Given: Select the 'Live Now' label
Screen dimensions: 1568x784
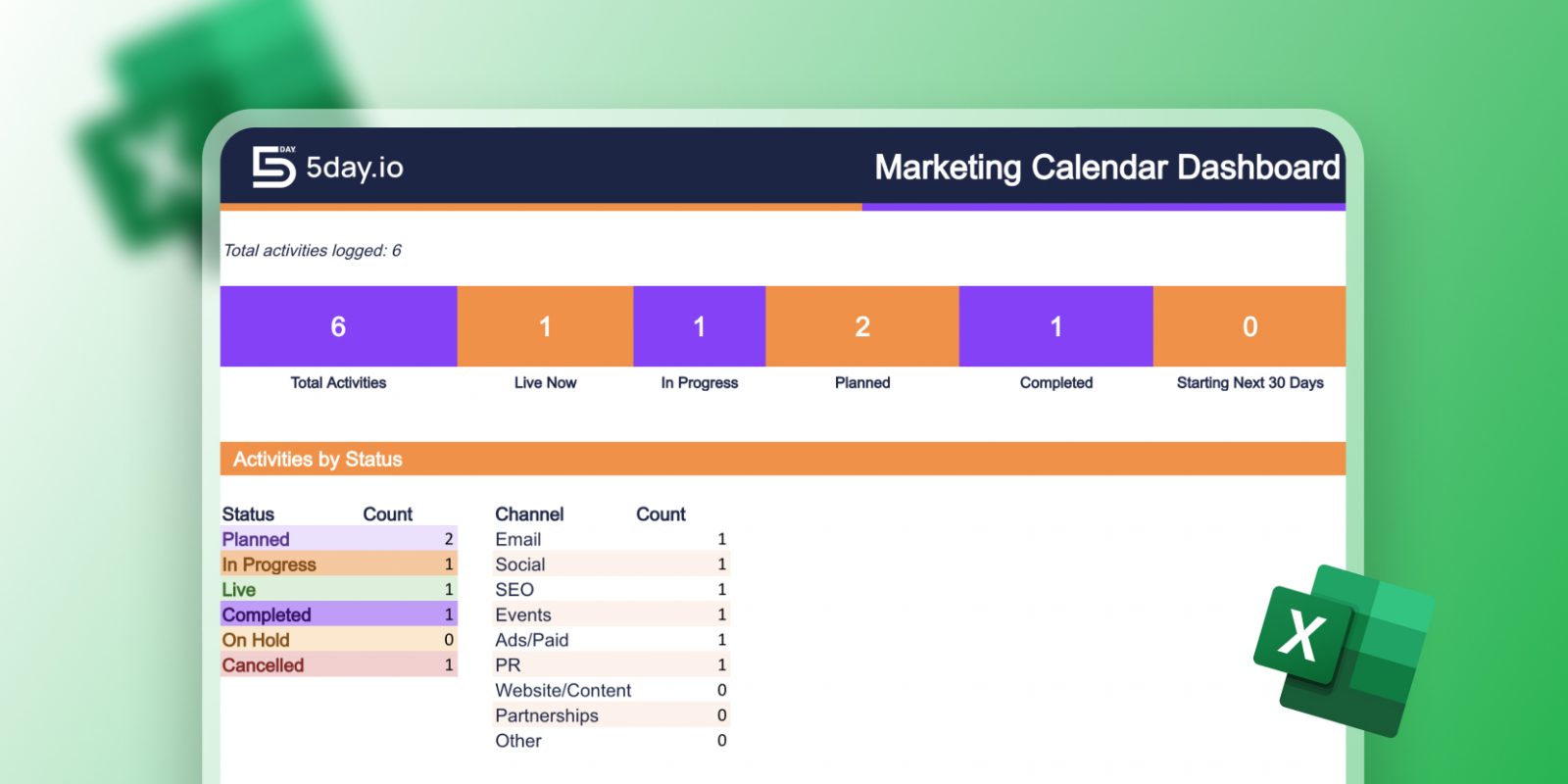Looking at the screenshot, I should (x=545, y=383).
